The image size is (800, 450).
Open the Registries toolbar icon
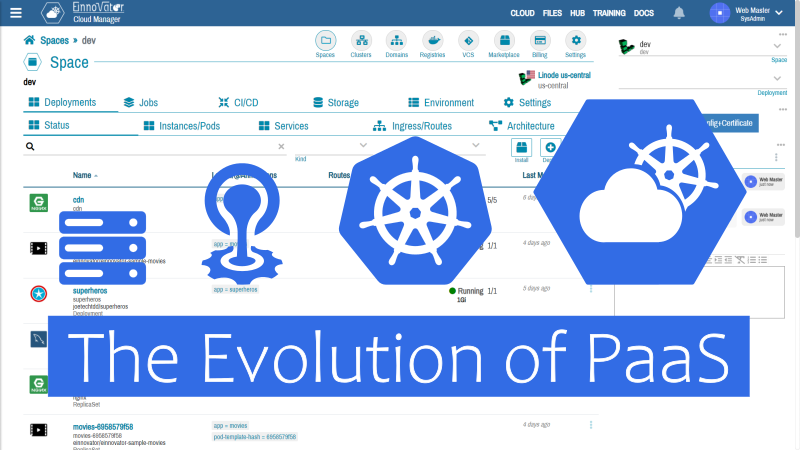point(432,44)
